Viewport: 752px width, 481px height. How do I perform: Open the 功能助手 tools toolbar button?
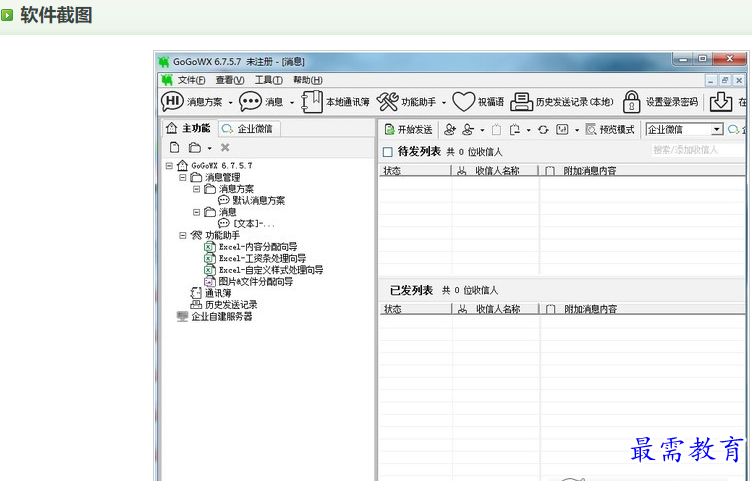(x=406, y=102)
